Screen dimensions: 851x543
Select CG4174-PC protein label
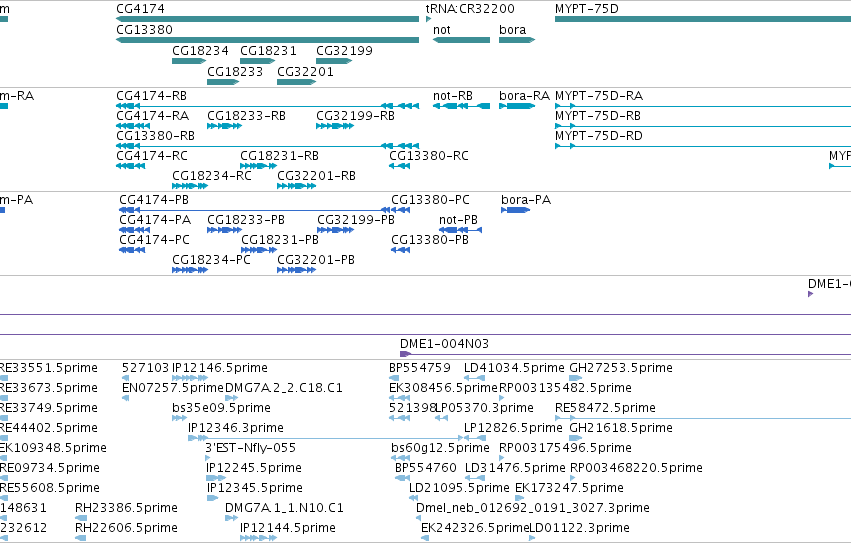point(154,240)
